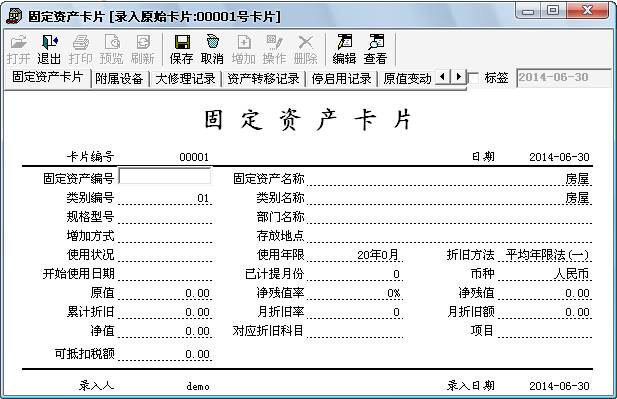Click the 增加方式 field

[165, 235]
